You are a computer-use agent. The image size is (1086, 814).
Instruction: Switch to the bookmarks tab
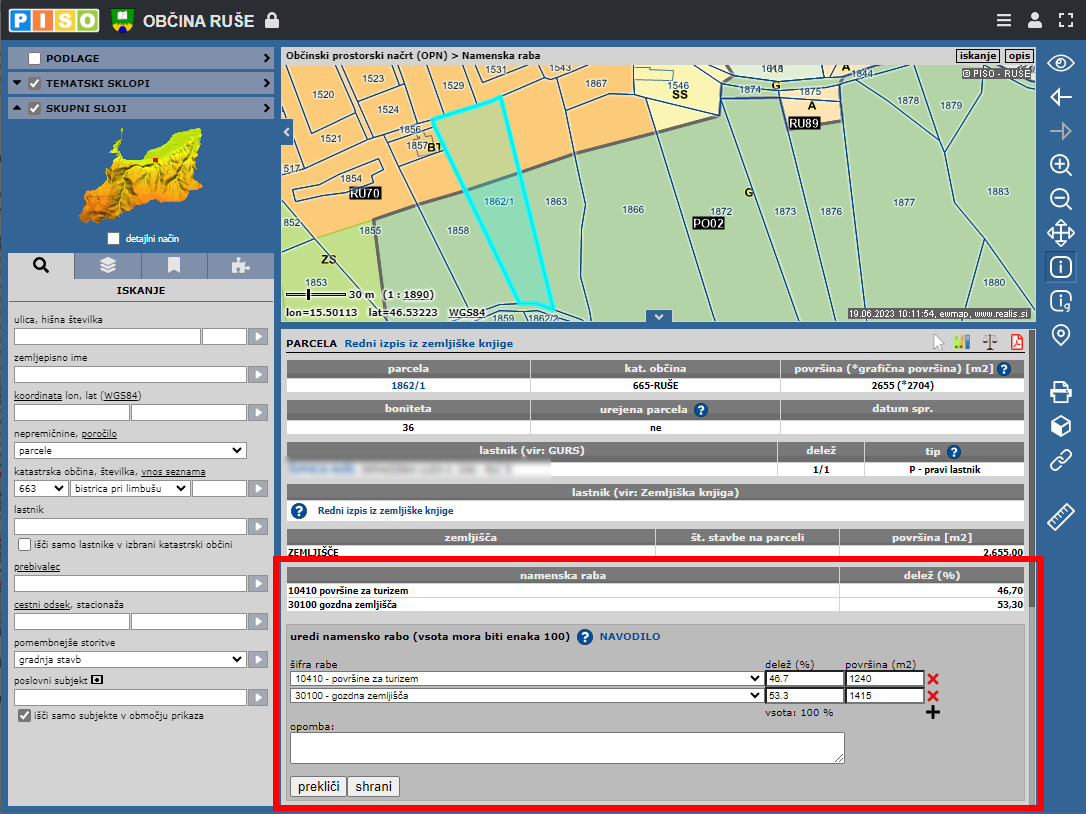(x=174, y=266)
